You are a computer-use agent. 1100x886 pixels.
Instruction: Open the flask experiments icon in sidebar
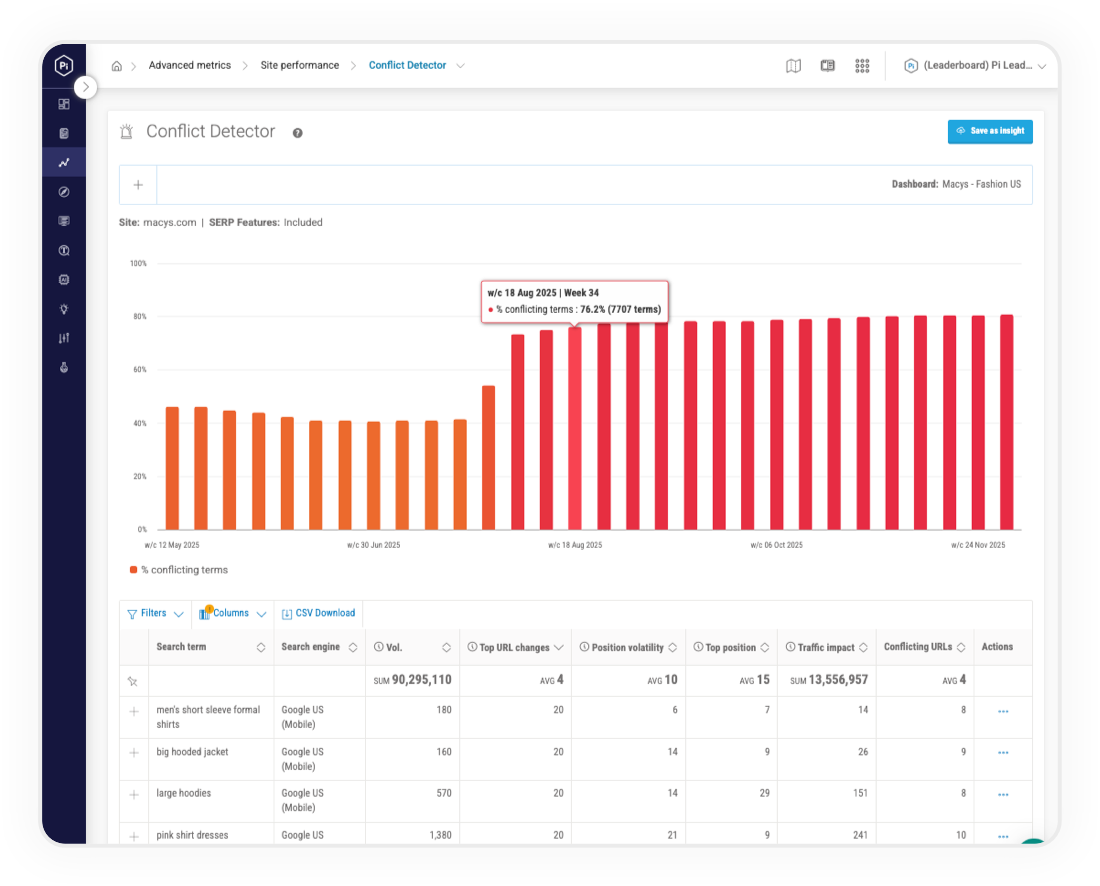[64, 367]
